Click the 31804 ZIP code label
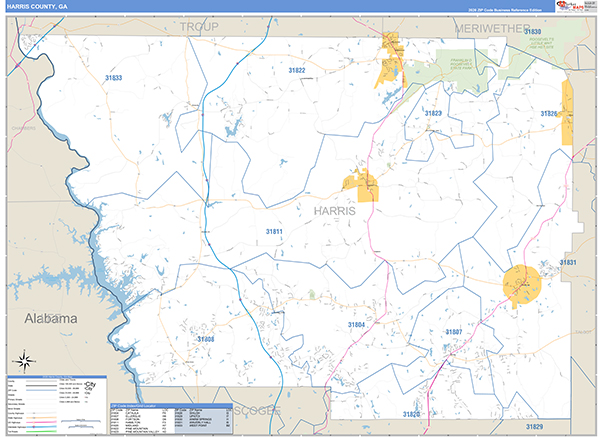Screen dimensions: 600x437 coord(356,324)
